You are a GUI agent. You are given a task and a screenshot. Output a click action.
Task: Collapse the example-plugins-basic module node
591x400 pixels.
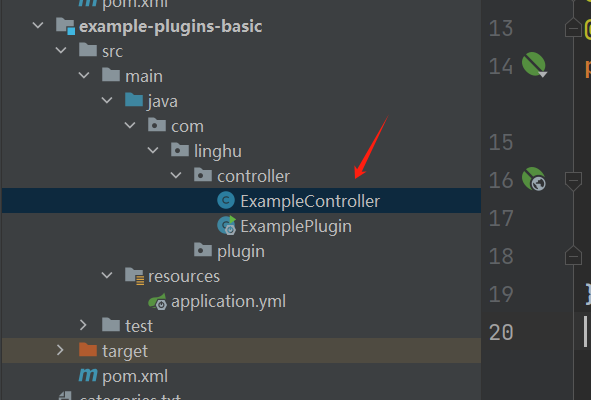pyautogui.click(x=38, y=26)
